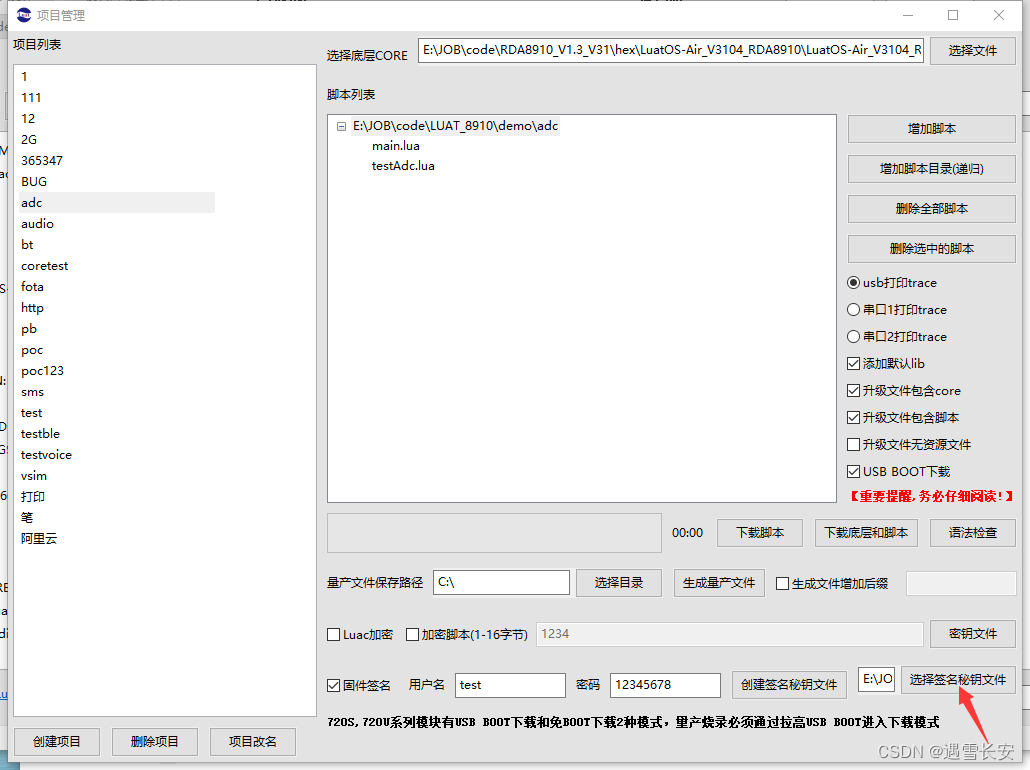1030x770 pixels.
Task: Select project 12 in project list
Action: tap(28, 118)
